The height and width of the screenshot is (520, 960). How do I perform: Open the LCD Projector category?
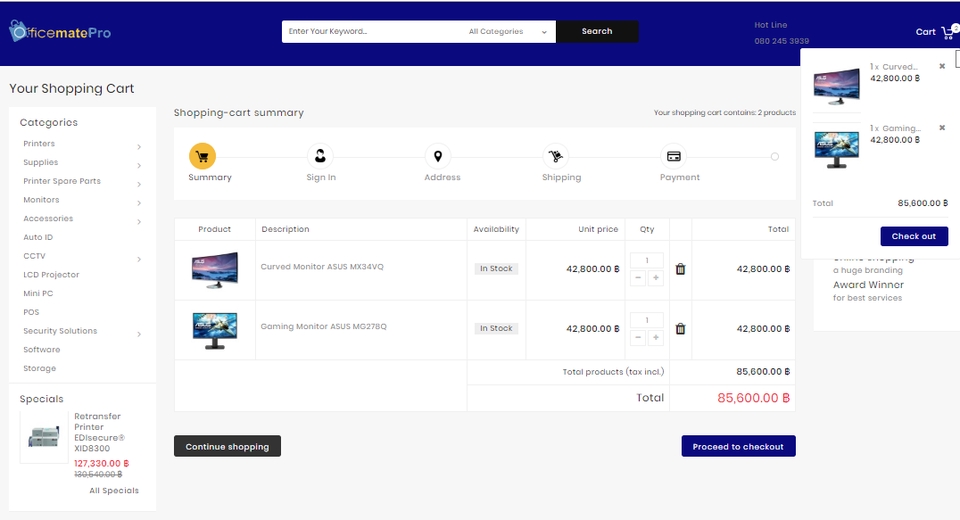pos(51,274)
